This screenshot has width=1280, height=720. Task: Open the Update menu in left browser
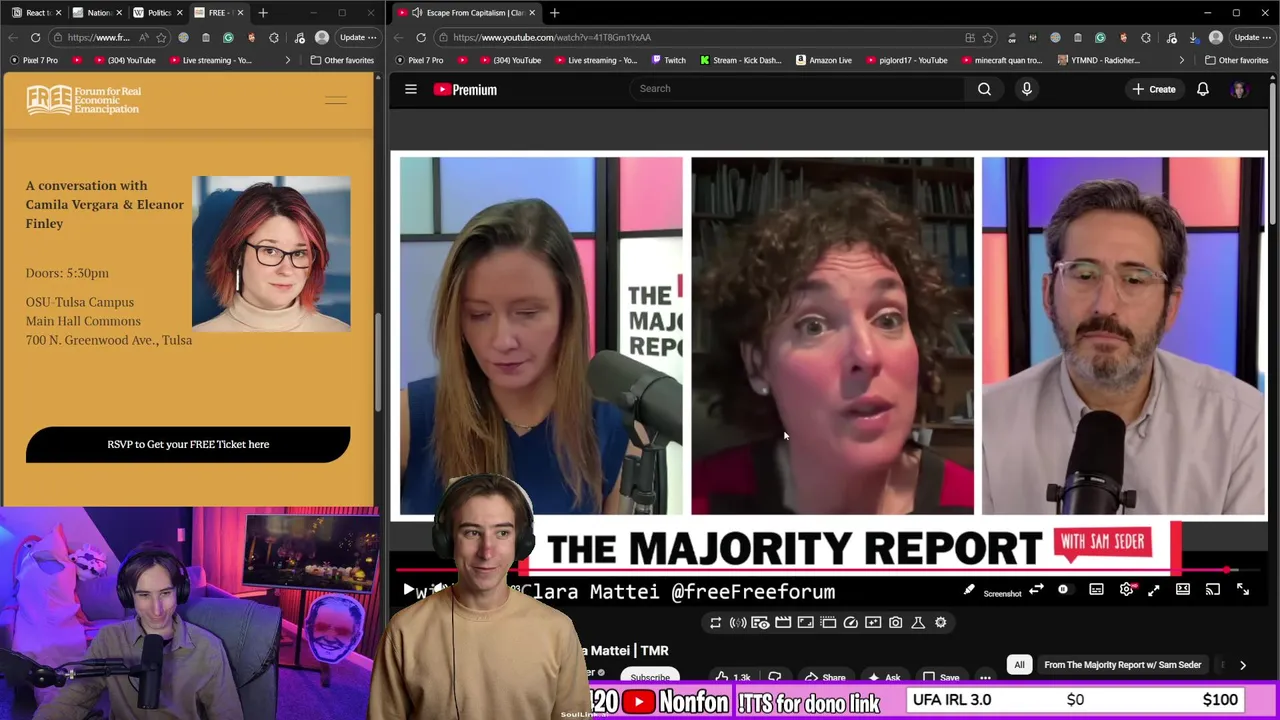(x=357, y=38)
